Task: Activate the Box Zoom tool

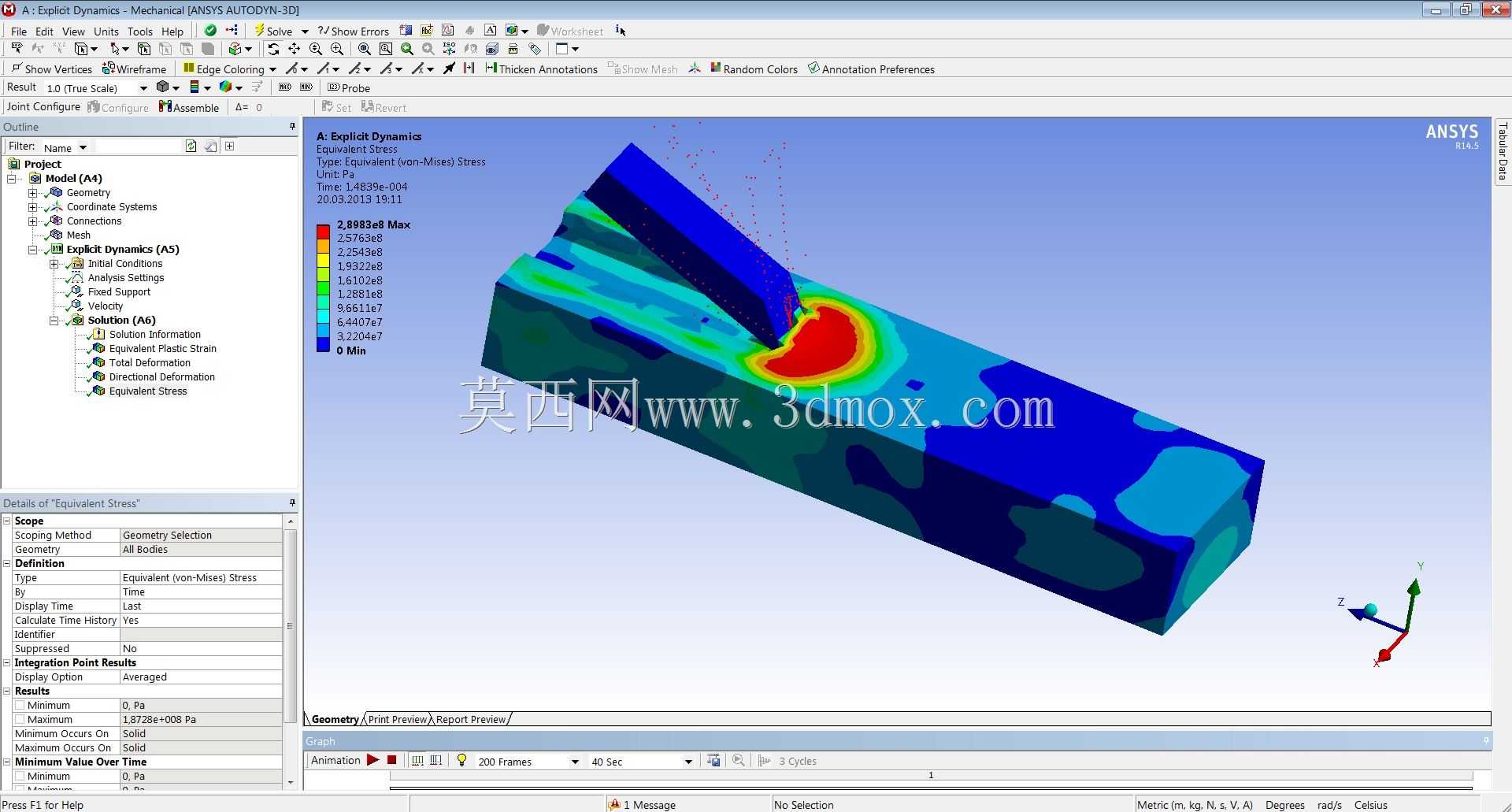Action: point(337,49)
